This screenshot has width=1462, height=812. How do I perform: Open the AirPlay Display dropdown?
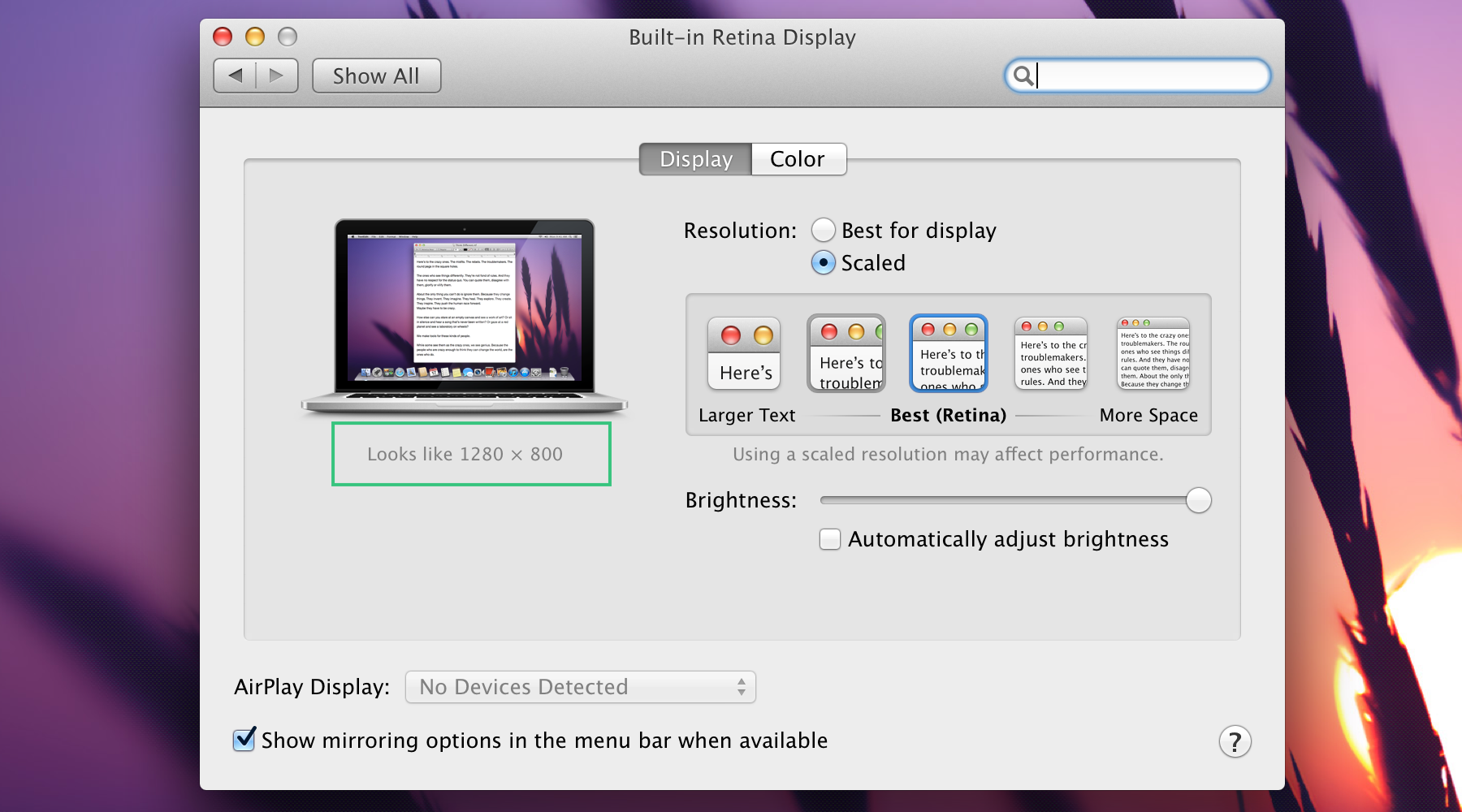[579, 686]
